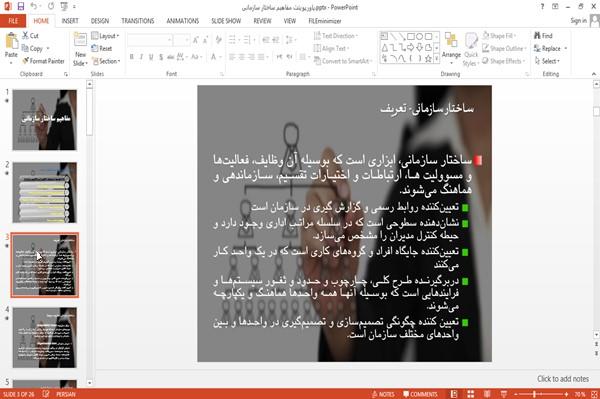Start Slide Show from status bar icon
The image size is (600, 399).
[x=504, y=394]
